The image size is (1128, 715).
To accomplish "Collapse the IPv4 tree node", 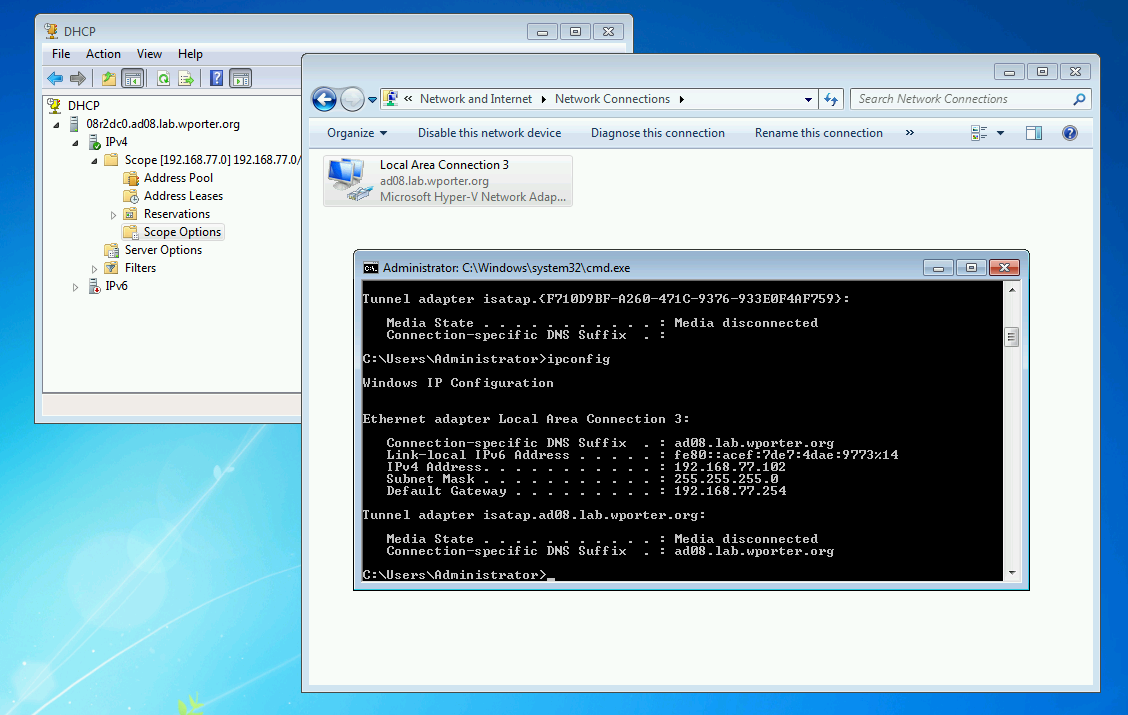I will [x=75, y=142].
